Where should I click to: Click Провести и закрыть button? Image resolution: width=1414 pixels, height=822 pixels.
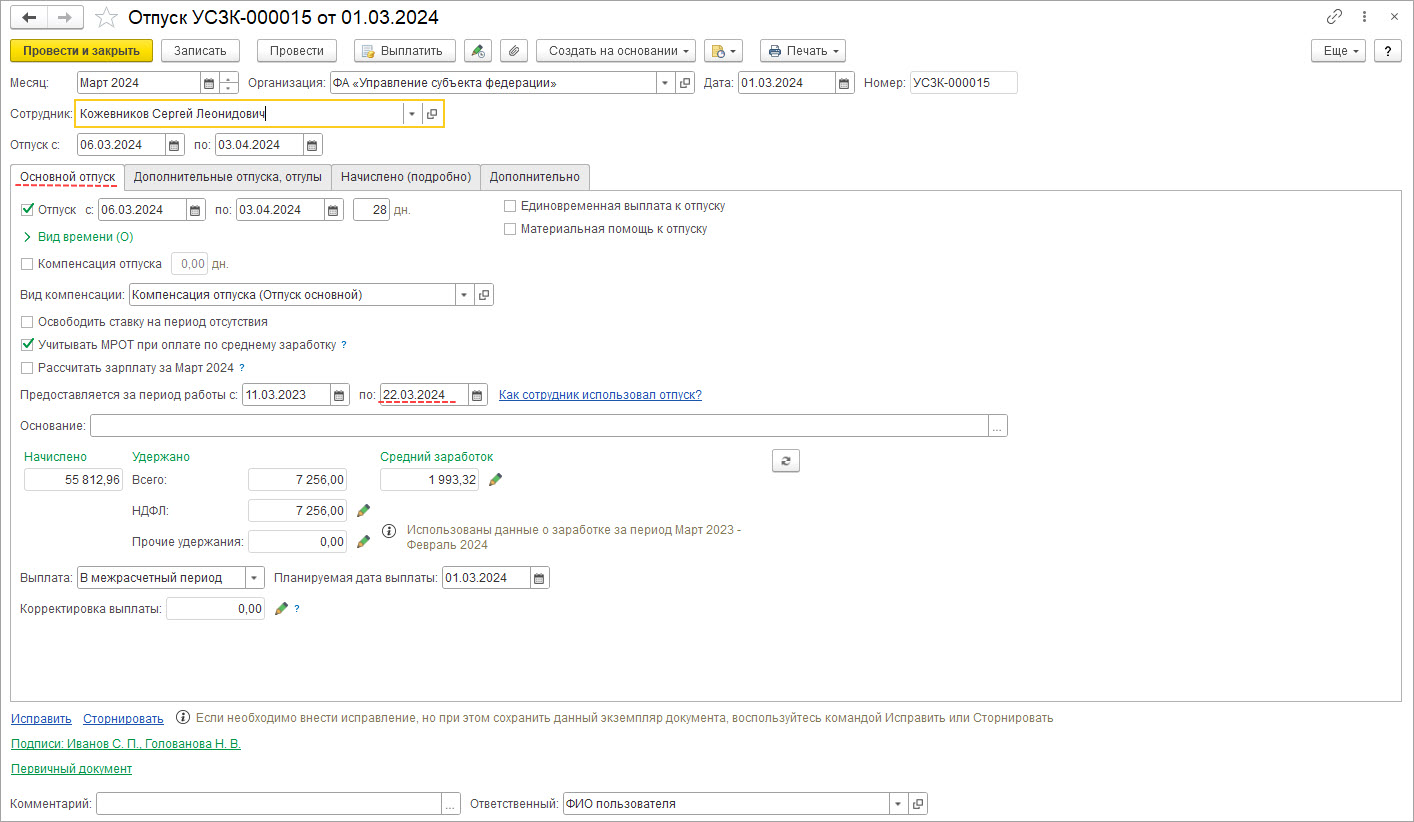(x=81, y=51)
